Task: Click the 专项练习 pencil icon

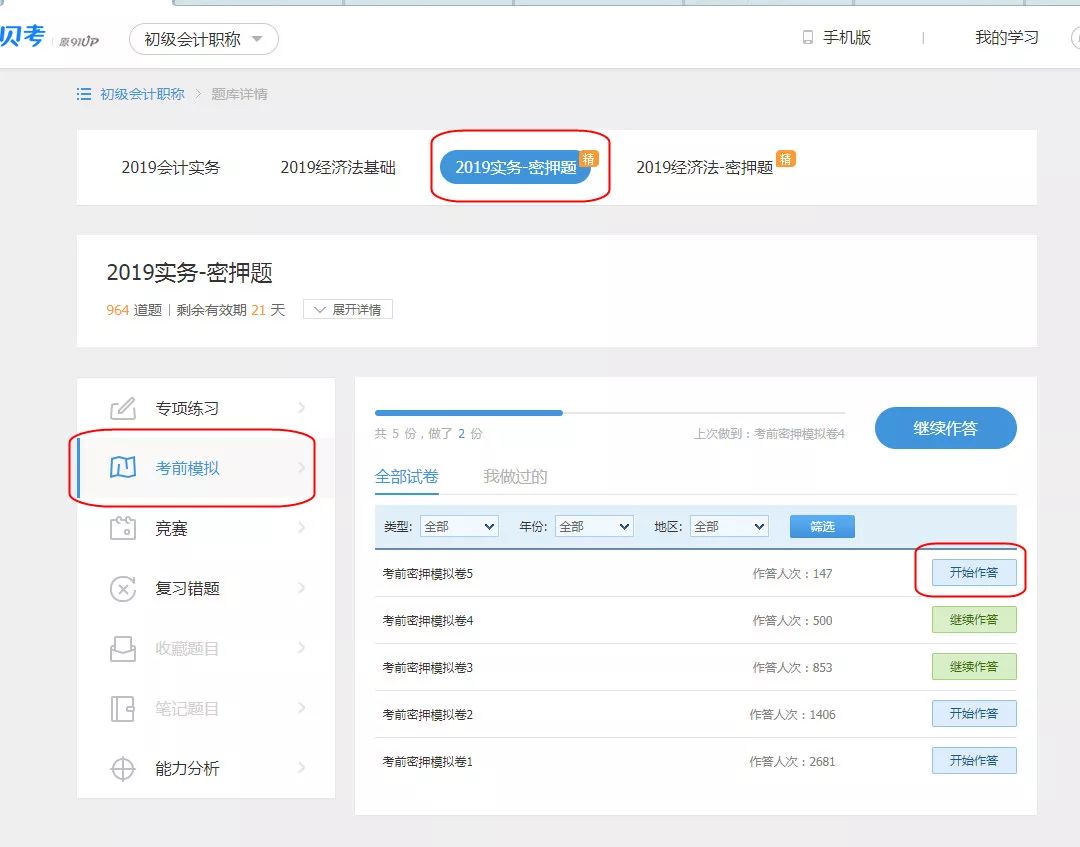Action: pos(123,408)
